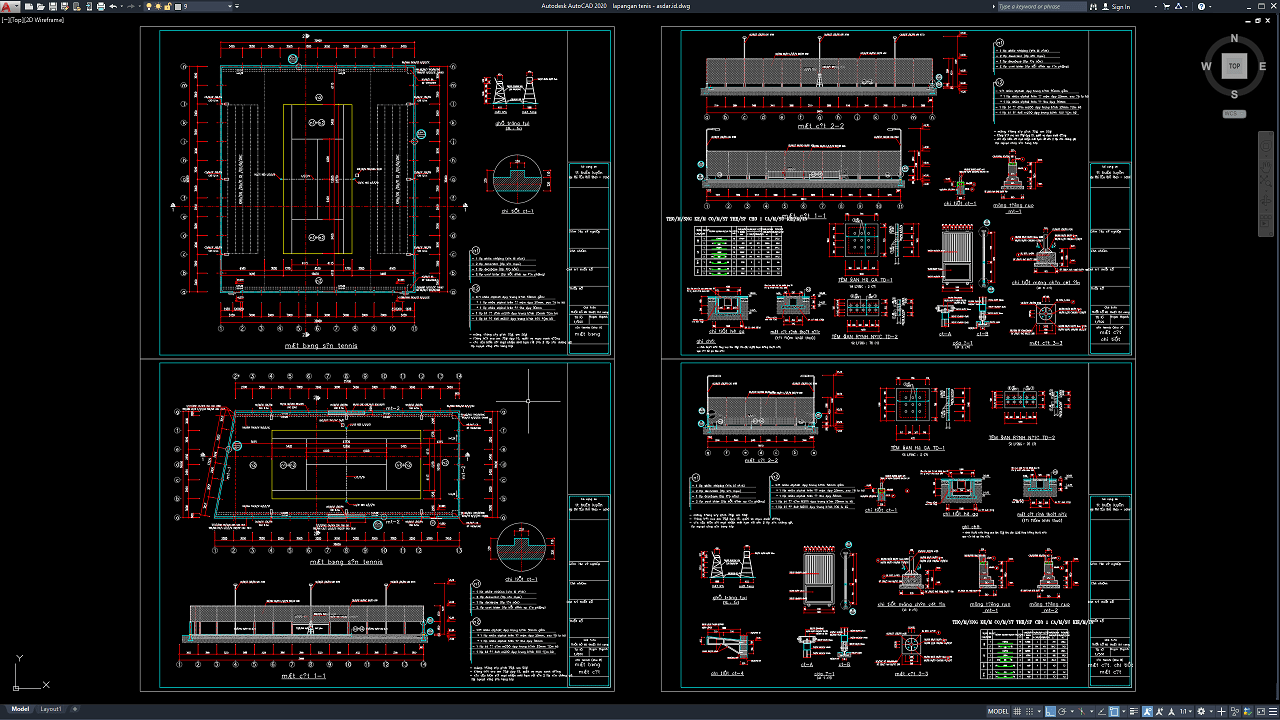Click the 2D Wireframe visual style label
This screenshot has width=1280, height=720.
pyautogui.click(x=46, y=20)
